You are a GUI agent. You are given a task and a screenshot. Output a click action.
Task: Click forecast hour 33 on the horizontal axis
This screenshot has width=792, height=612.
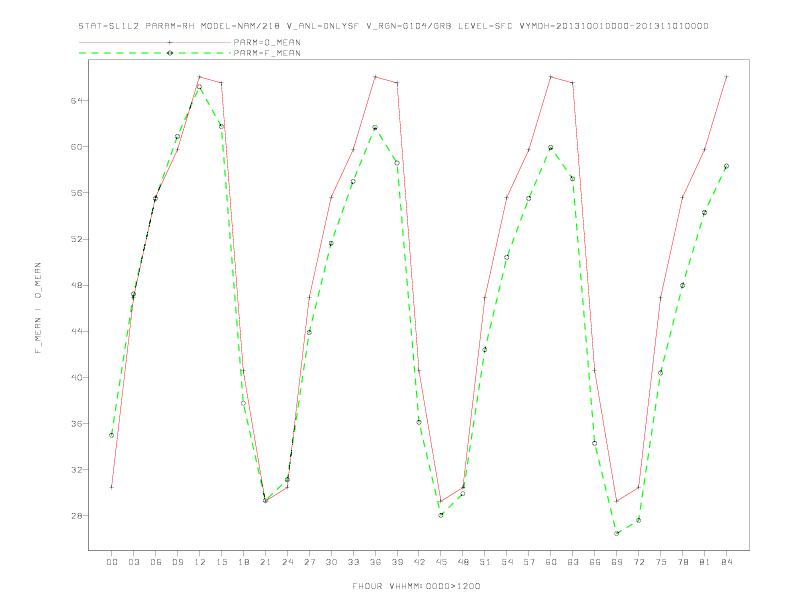point(353,562)
